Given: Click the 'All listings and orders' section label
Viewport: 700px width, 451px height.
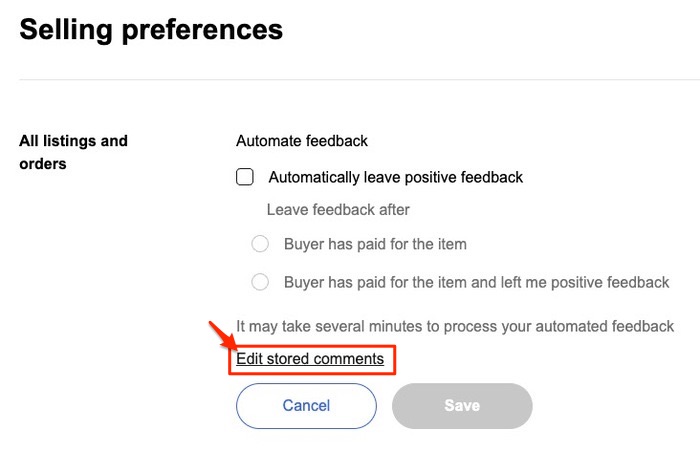Looking at the screenshot, I should pos(73,152).
